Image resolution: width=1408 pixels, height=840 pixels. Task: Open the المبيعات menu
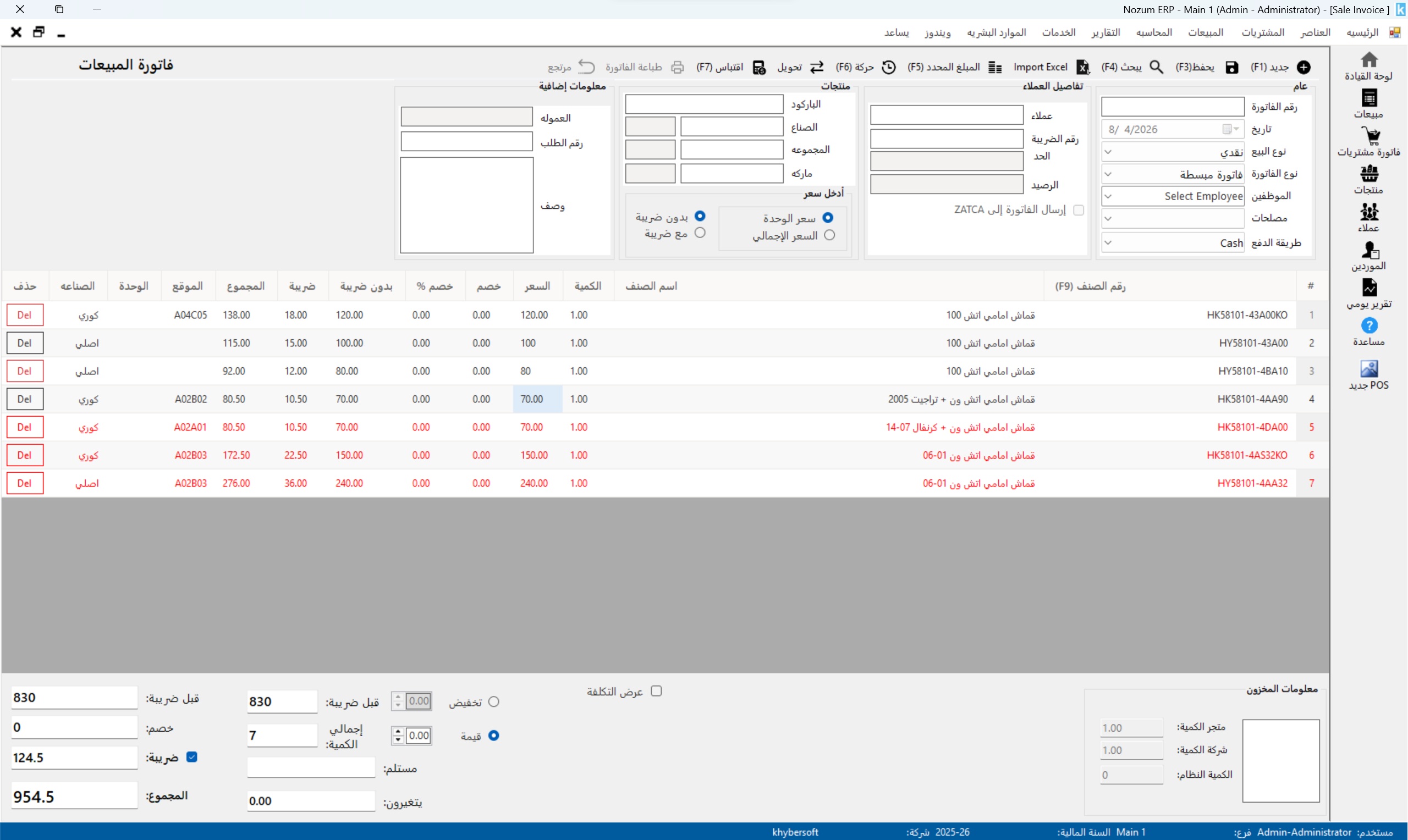pyautogui.click(x=1205, y=32)
